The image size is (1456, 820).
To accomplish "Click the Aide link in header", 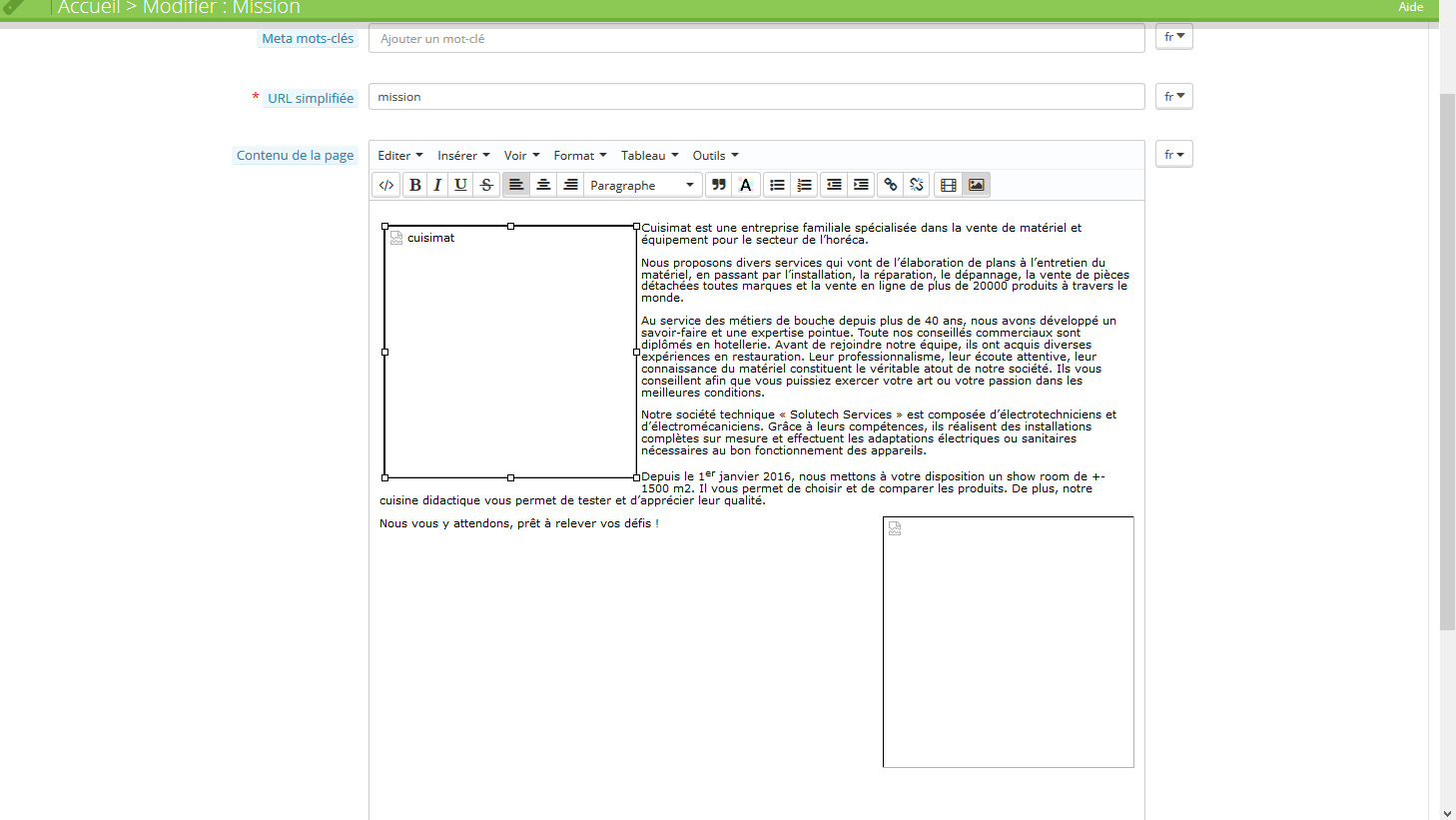I will tap(1410, 7).
